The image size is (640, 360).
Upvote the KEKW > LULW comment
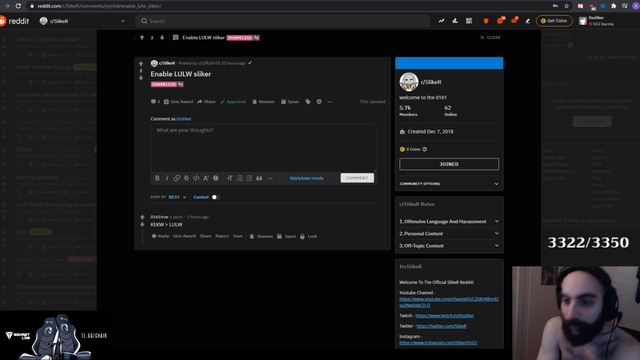click(x=142, y=217)
